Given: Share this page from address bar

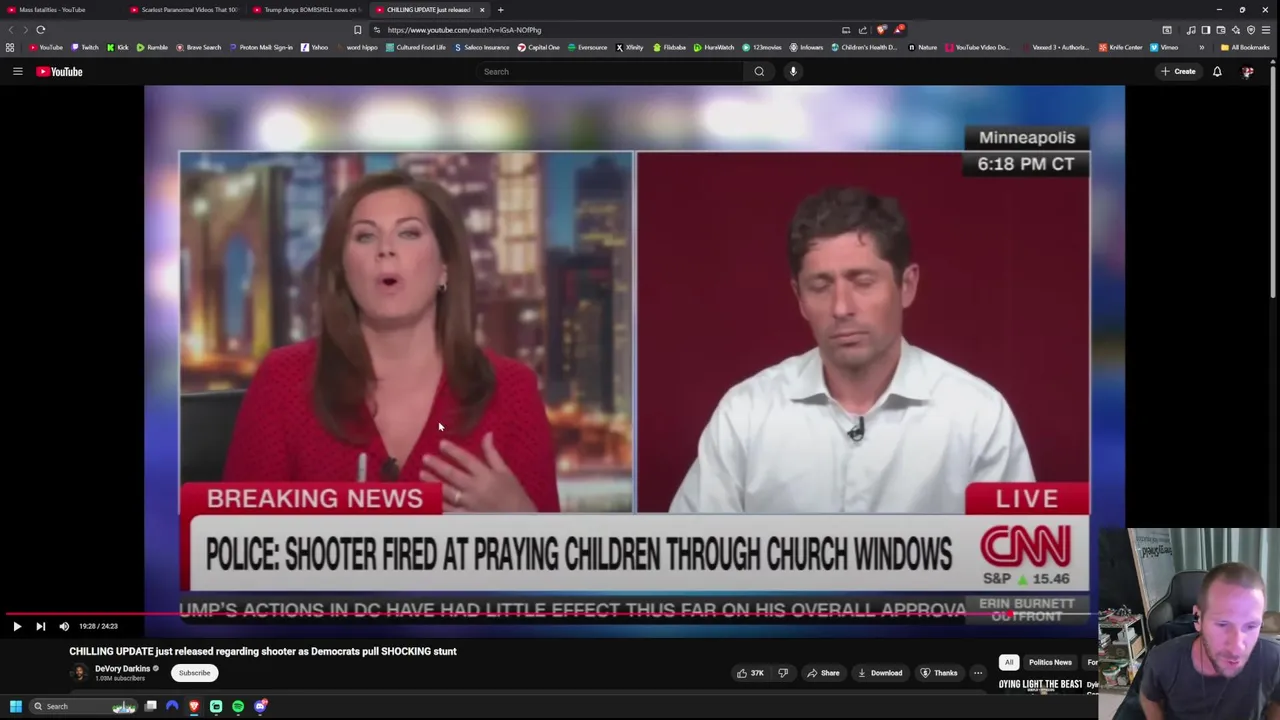Looking at the screenshot, I should coord(863,30).
